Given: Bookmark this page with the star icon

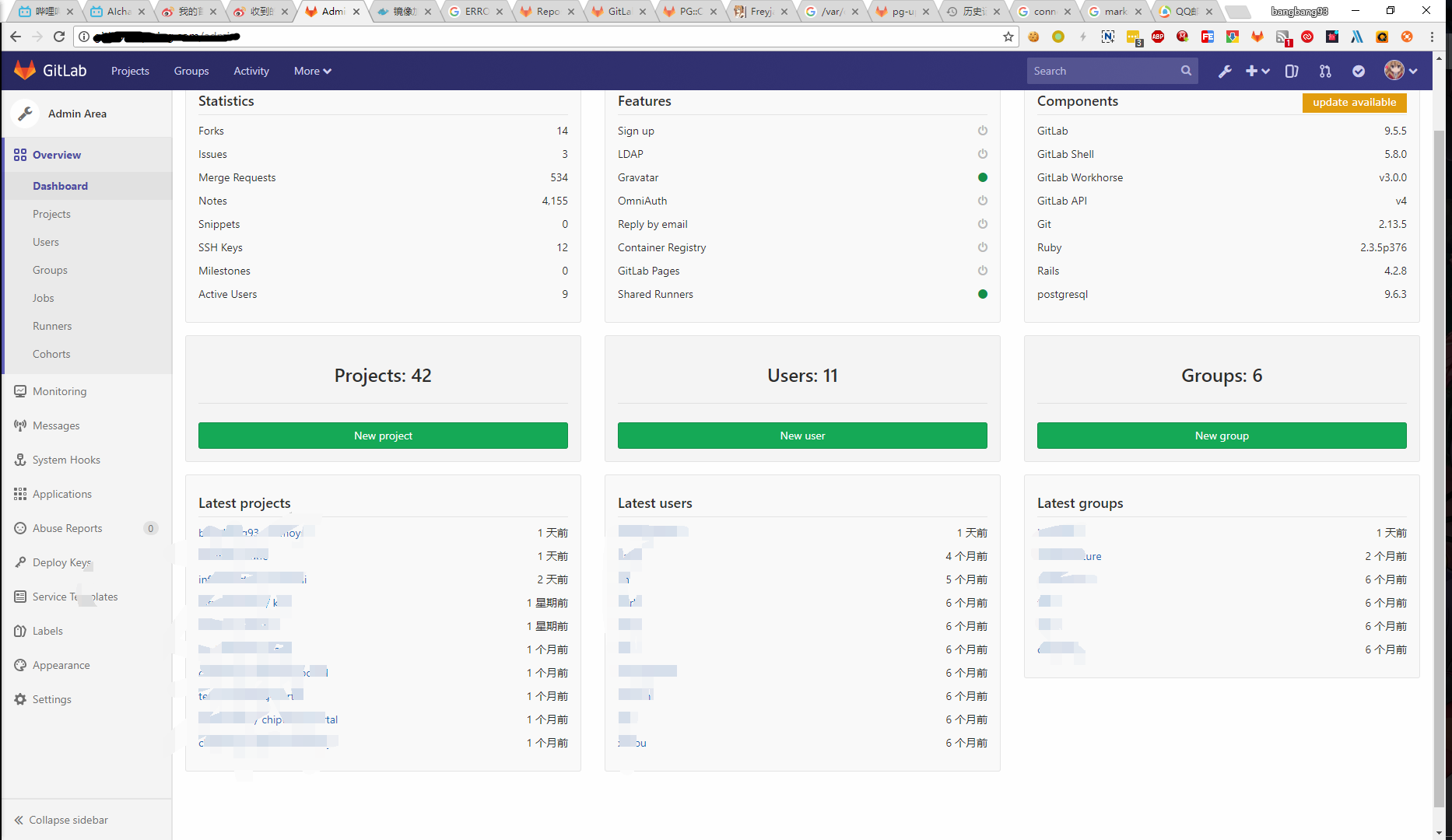Looking at the screenshot, I should coord(1008,37).
